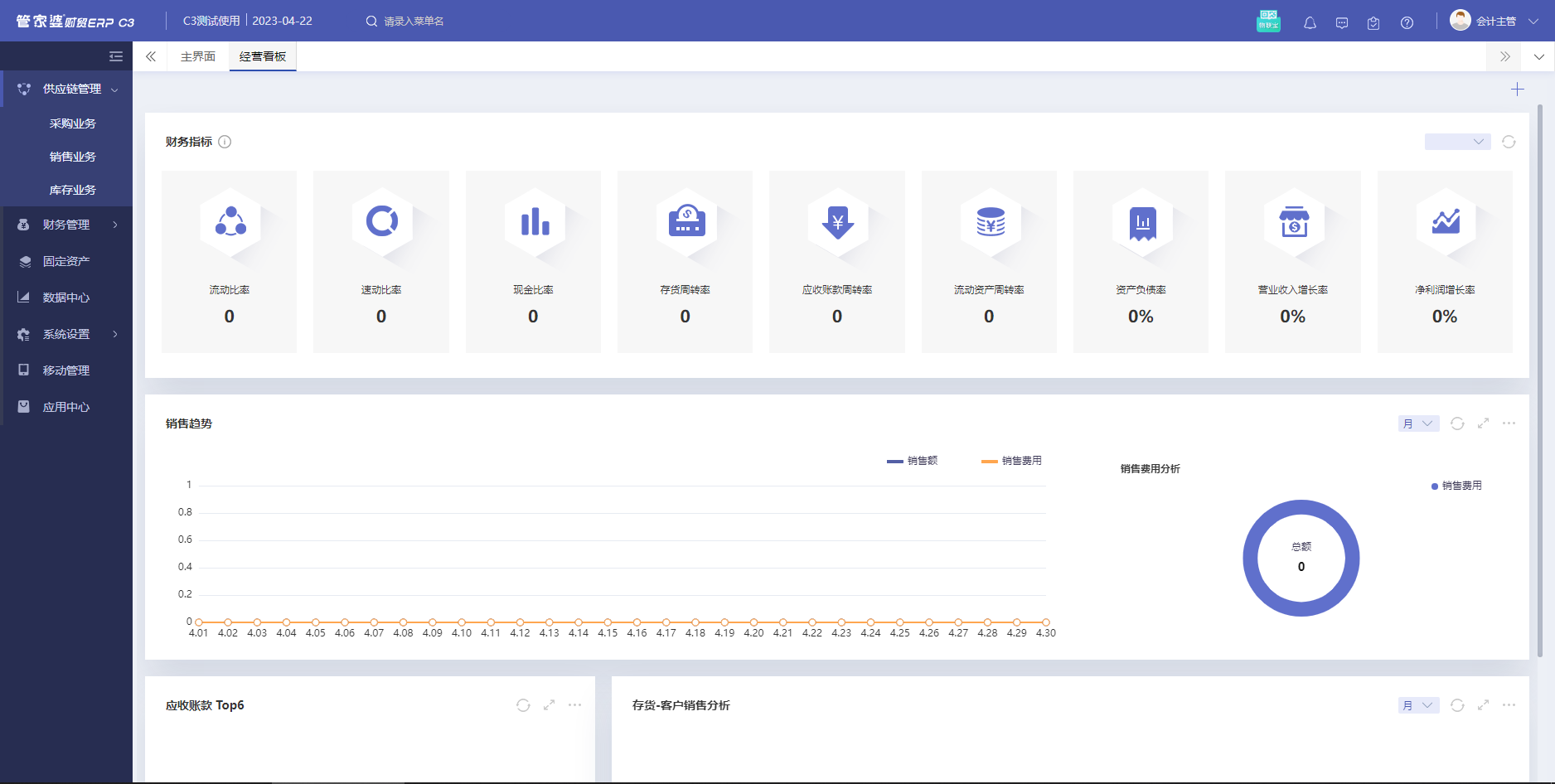1555x784 pixels.
Task: Refresh the 财务指标 panel
Action: [x=1509, y=142]
